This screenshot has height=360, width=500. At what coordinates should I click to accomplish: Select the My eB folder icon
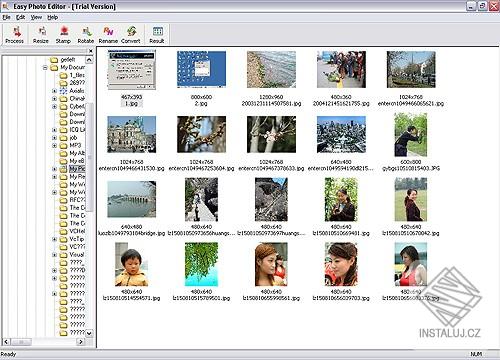pyautogui.click(x=63, y=161)
